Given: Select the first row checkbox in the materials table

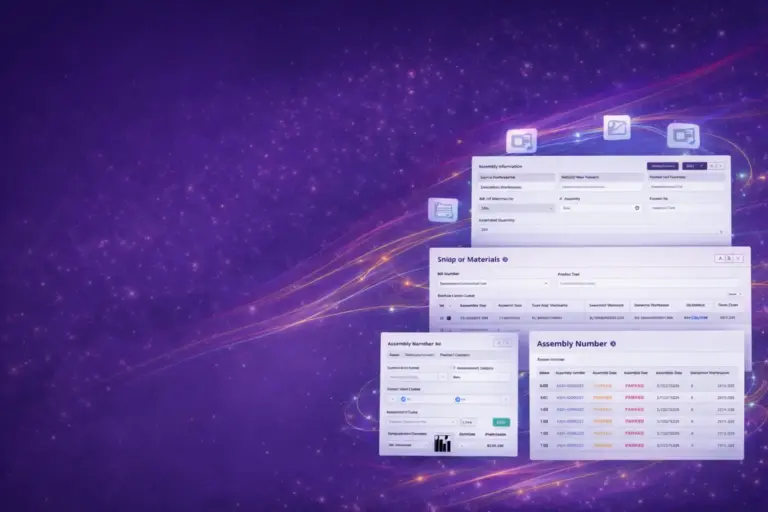Looking at the screenshot, I should click(x=448, y=318).
